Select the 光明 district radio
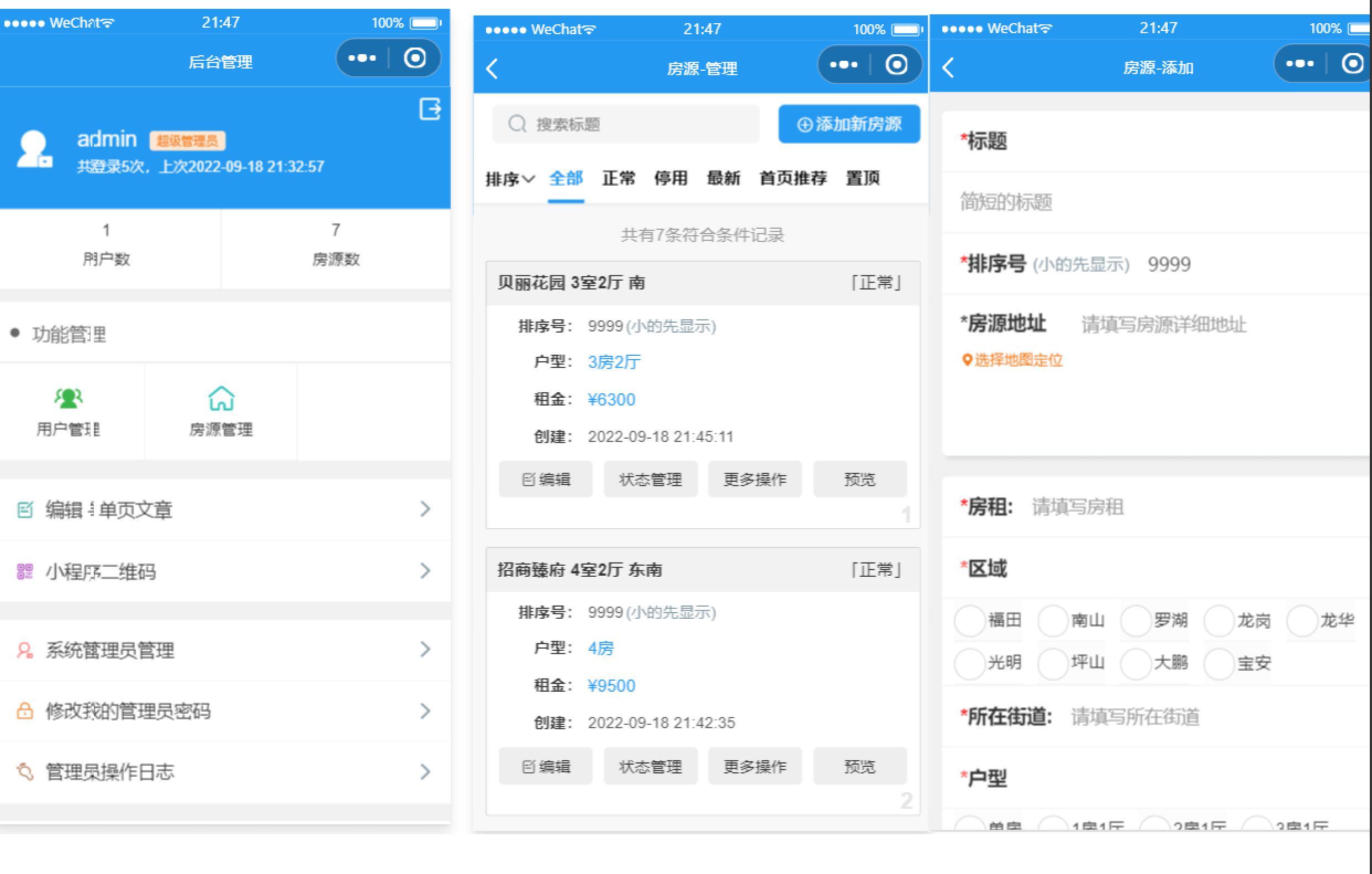This screenshot has width=1372, height=874. coord(970,663)
